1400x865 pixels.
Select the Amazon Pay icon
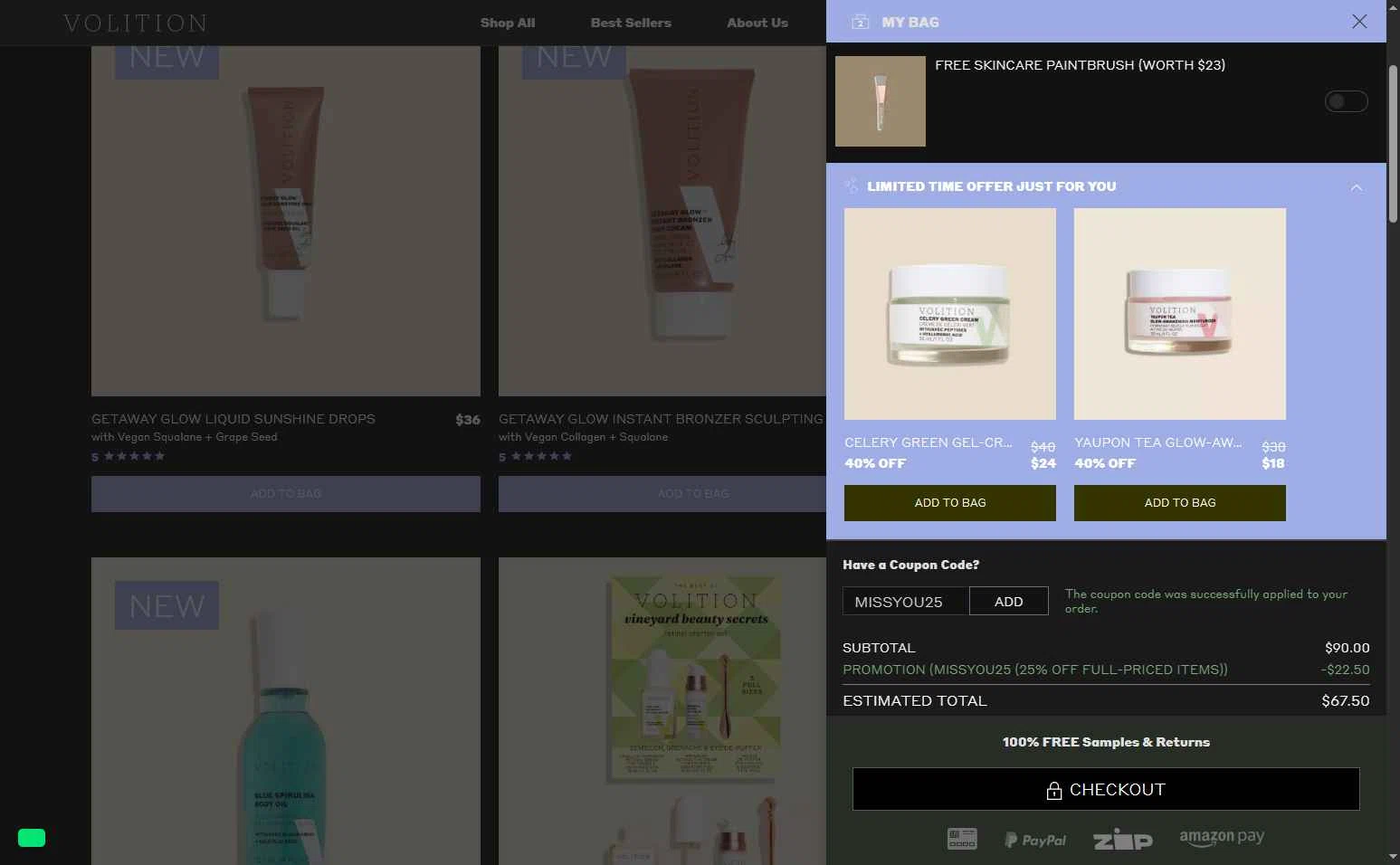point(1222,837)
